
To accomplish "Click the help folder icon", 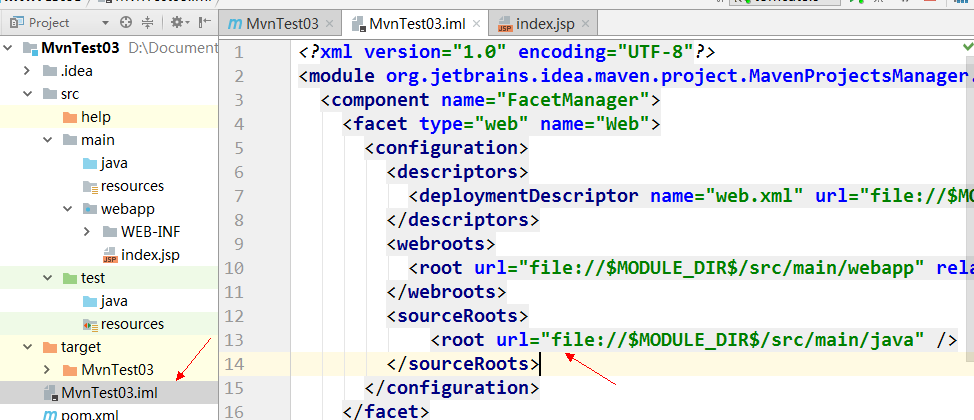I will [70, 117].
